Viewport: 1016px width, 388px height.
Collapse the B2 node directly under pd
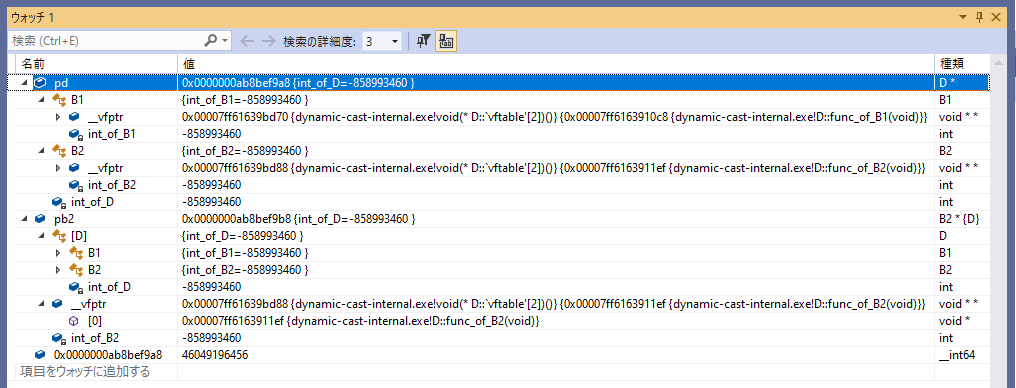click(x=41, y=151)
